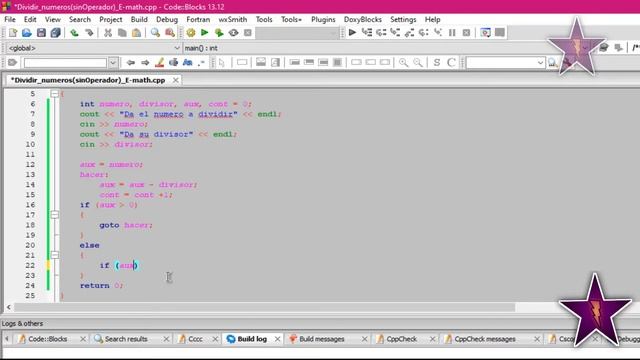Open the Plugins menu
This screenshot has height=360, width=640.
[323, 20]
